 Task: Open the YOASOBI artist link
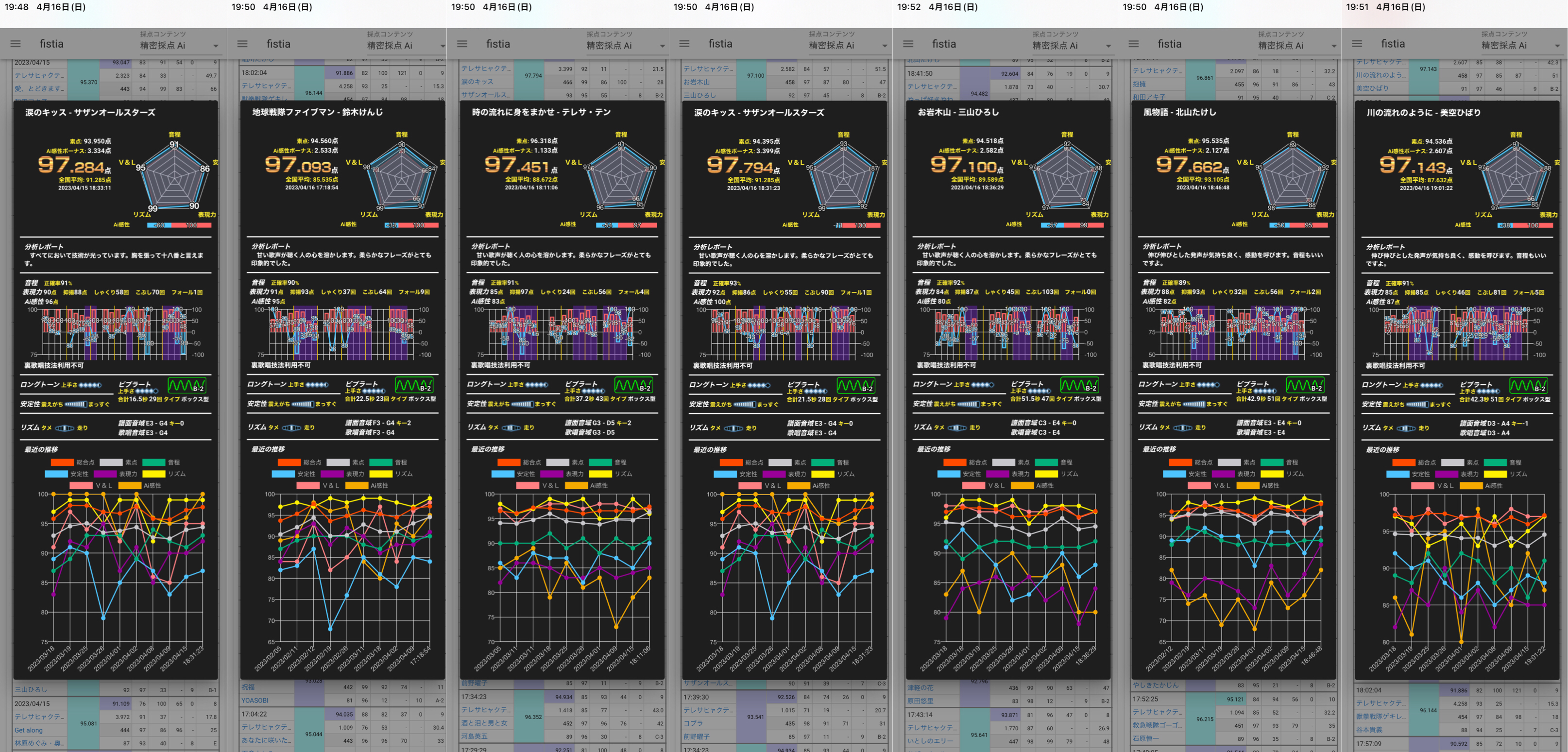coord(255,701)
